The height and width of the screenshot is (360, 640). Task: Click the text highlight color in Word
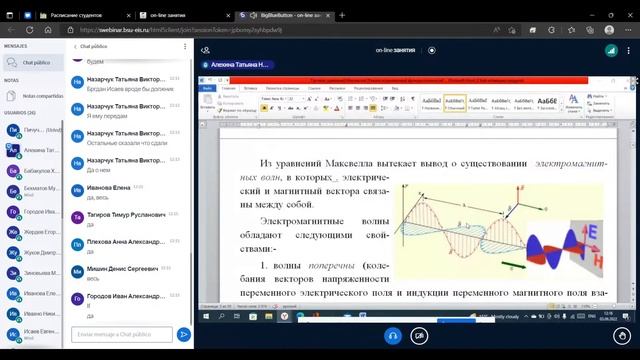click(326, 108)
